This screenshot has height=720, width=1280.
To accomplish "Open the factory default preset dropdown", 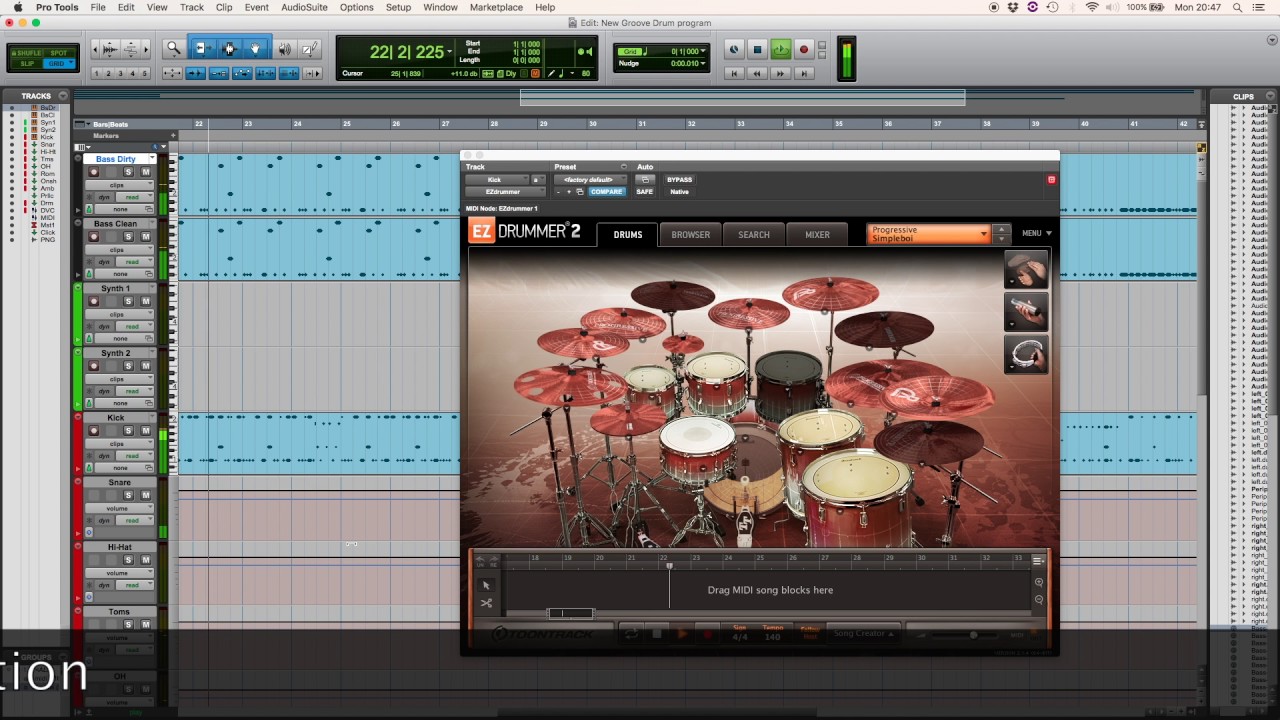I will point(589,180).
